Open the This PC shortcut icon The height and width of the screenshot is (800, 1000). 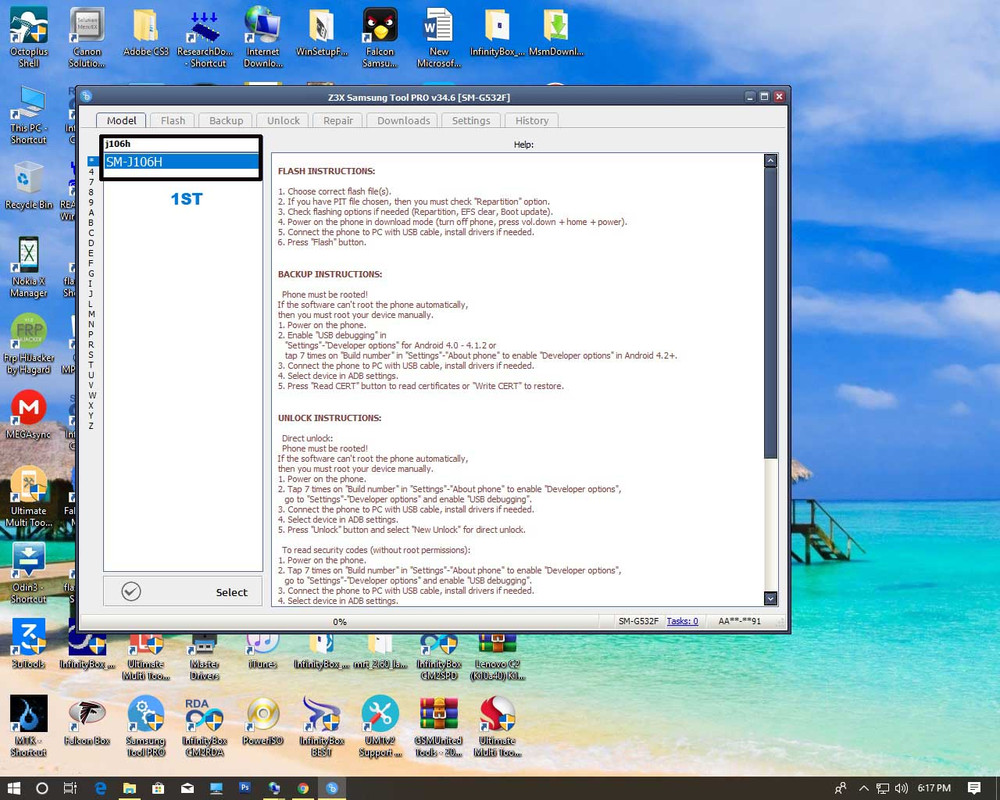pos(29,115)
